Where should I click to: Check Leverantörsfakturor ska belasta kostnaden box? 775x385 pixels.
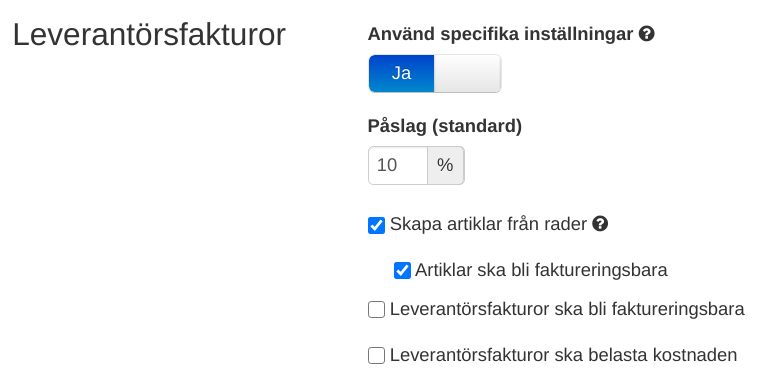pyautogui.click(x=376, y=355)
